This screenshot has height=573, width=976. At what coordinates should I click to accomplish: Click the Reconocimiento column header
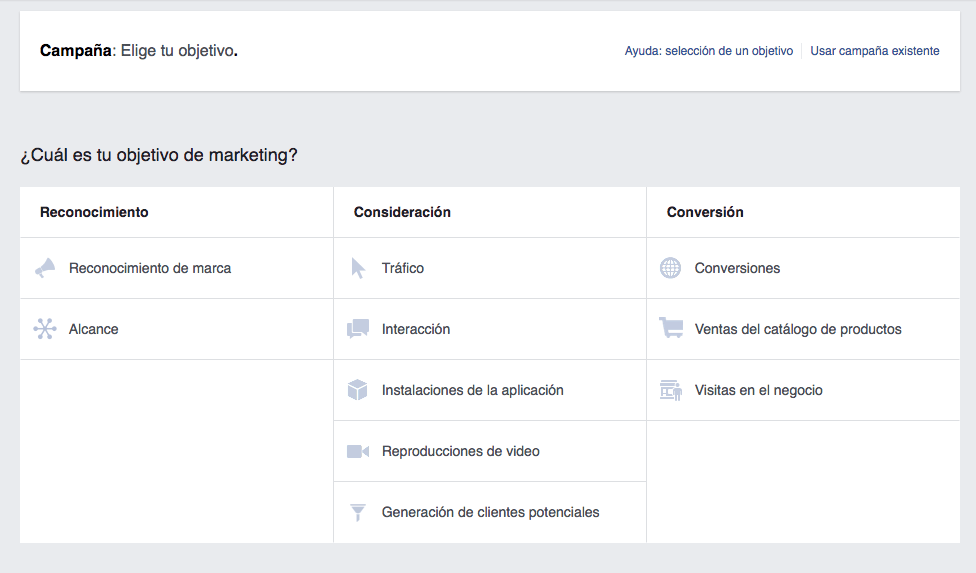click(94, 212)
